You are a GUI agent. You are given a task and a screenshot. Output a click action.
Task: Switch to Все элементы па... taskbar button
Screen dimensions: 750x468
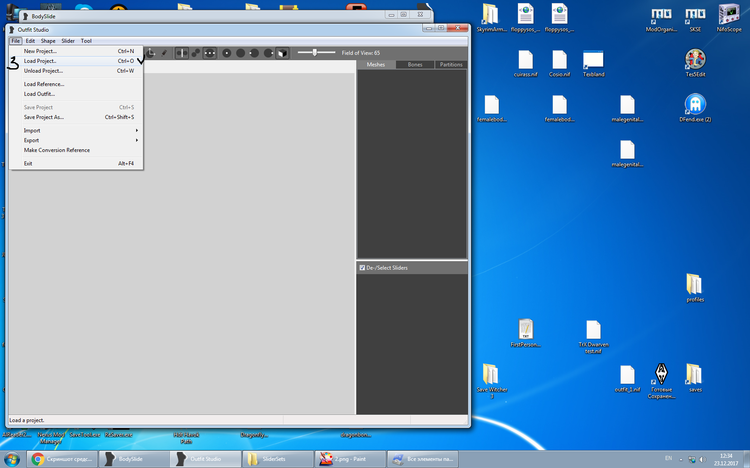(422, 459)
